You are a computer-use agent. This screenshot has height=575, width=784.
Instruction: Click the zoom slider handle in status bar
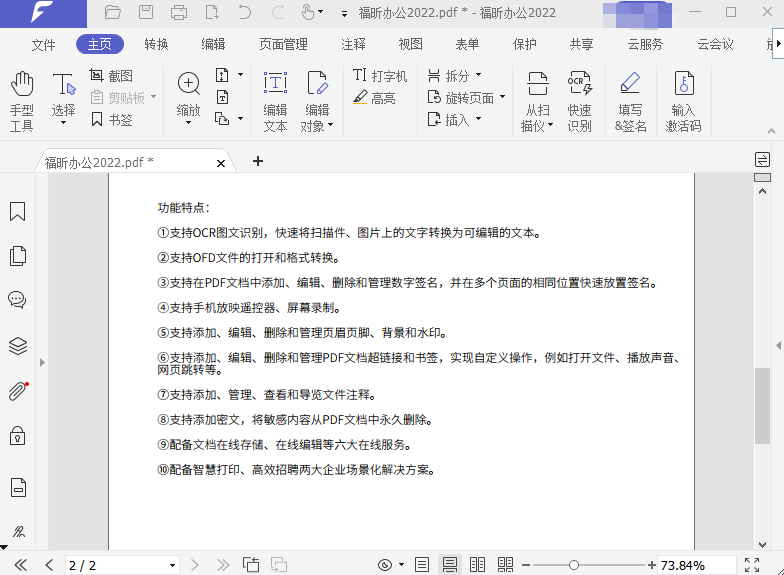click(x=573, y=565)
